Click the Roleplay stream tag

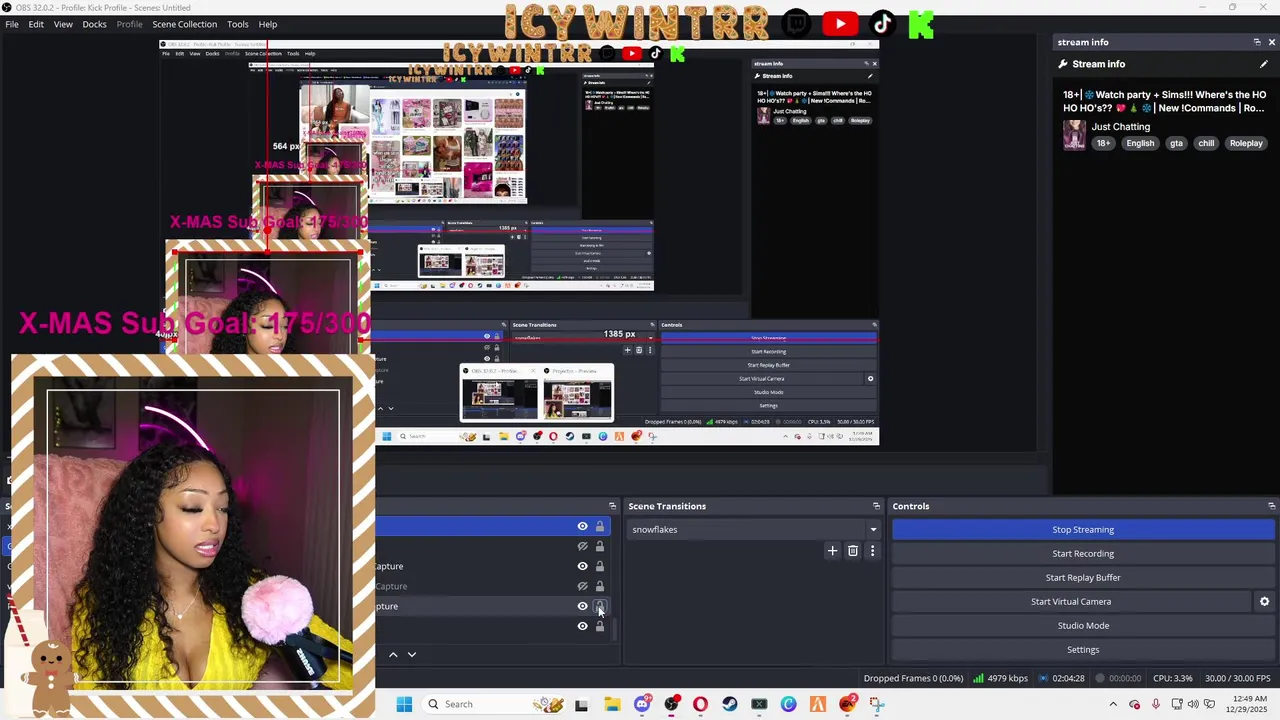1246,143
